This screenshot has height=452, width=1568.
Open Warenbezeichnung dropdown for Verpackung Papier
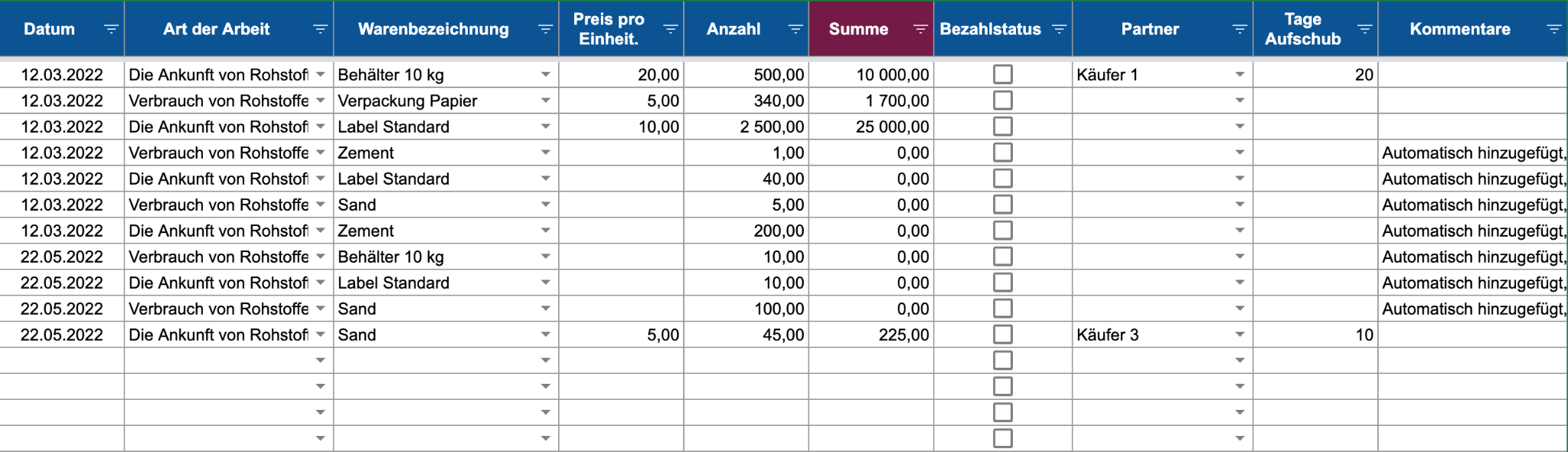[545, 101]
